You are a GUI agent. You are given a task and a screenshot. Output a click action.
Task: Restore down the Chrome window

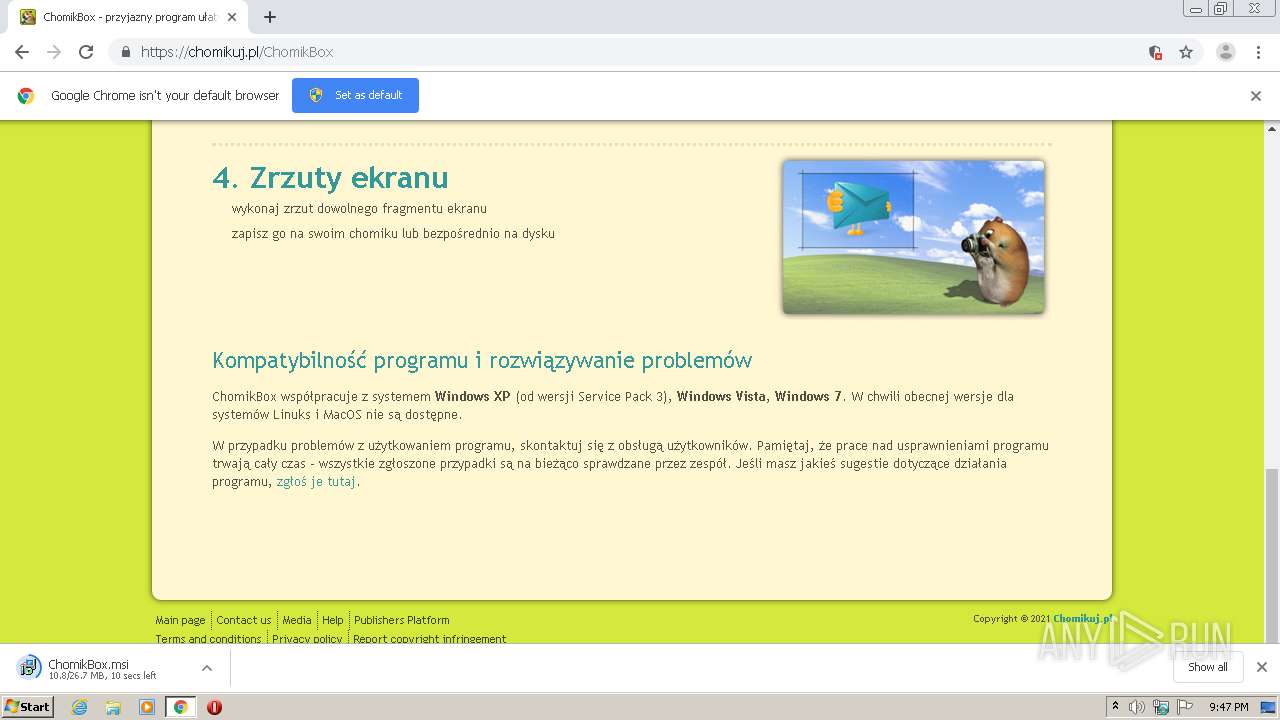(1221, 9)
